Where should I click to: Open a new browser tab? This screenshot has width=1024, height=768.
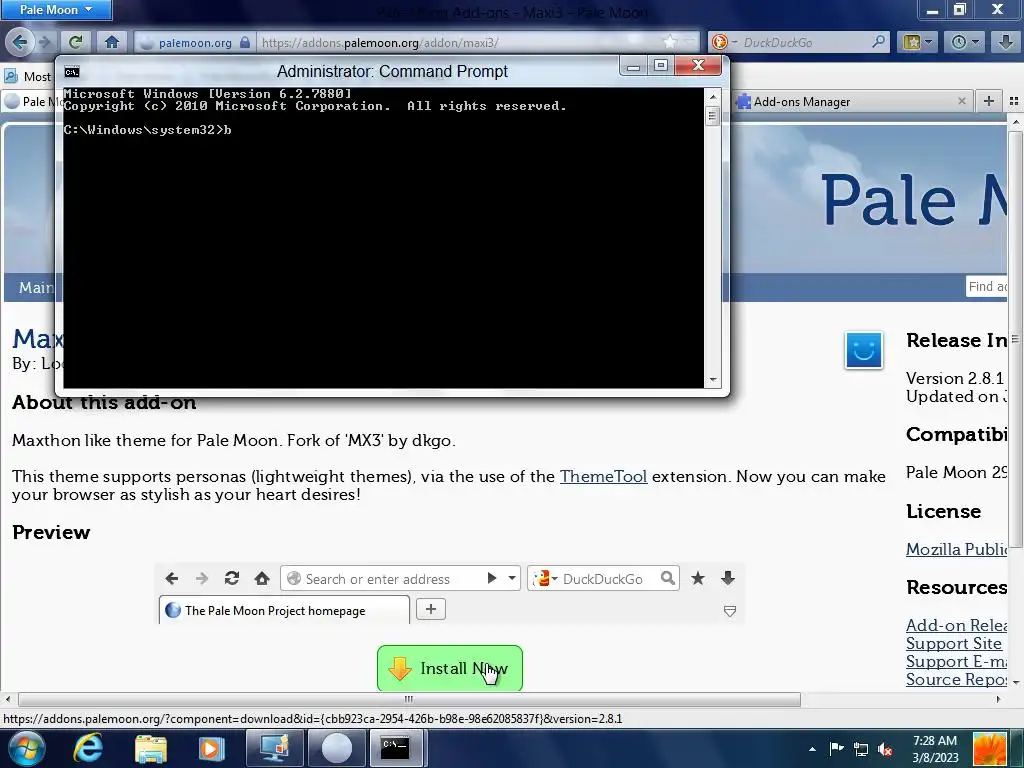click(989, 101)
